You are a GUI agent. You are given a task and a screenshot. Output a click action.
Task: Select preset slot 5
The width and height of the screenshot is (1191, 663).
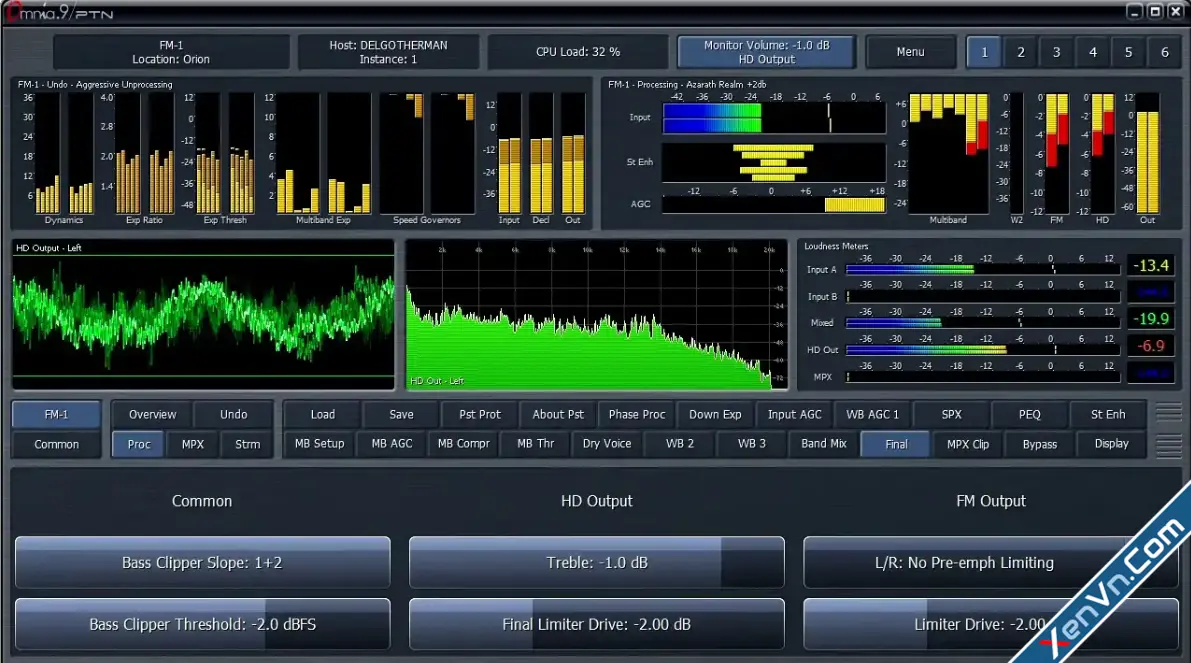(x=1128, y=52)
